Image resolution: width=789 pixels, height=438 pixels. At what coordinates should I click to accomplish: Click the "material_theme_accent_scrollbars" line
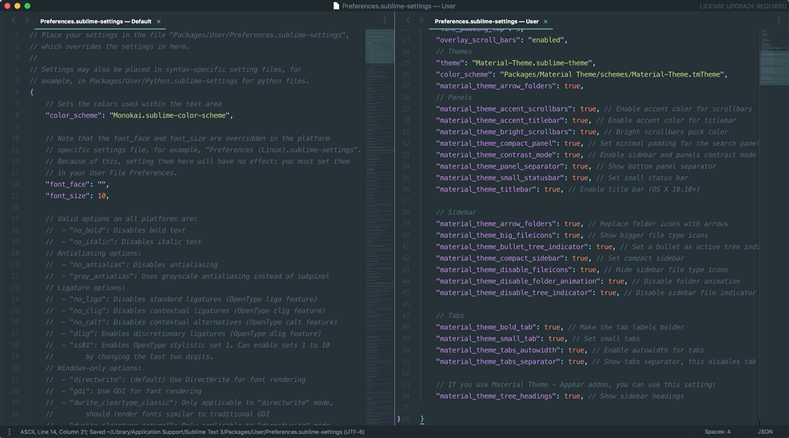click(x=594, y=109)
